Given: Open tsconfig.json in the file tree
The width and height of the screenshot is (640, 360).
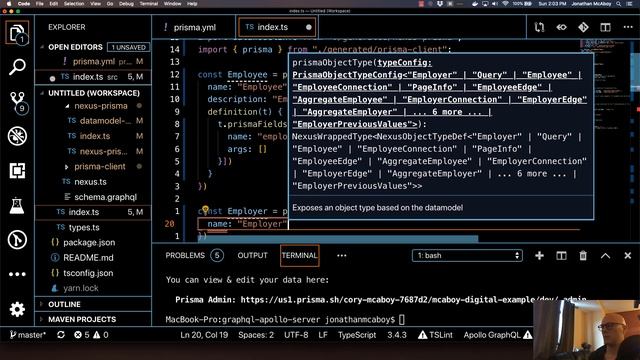Looking at the screenshot, I should (93, 273).
